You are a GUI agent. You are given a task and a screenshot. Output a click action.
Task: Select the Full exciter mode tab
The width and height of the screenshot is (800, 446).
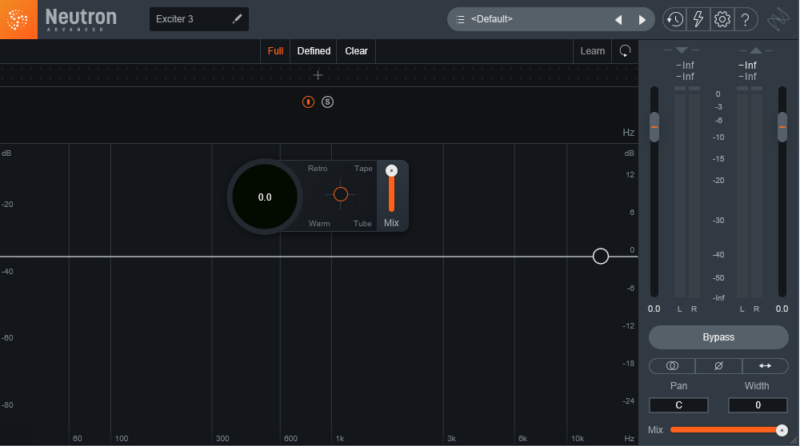[276, 51]
